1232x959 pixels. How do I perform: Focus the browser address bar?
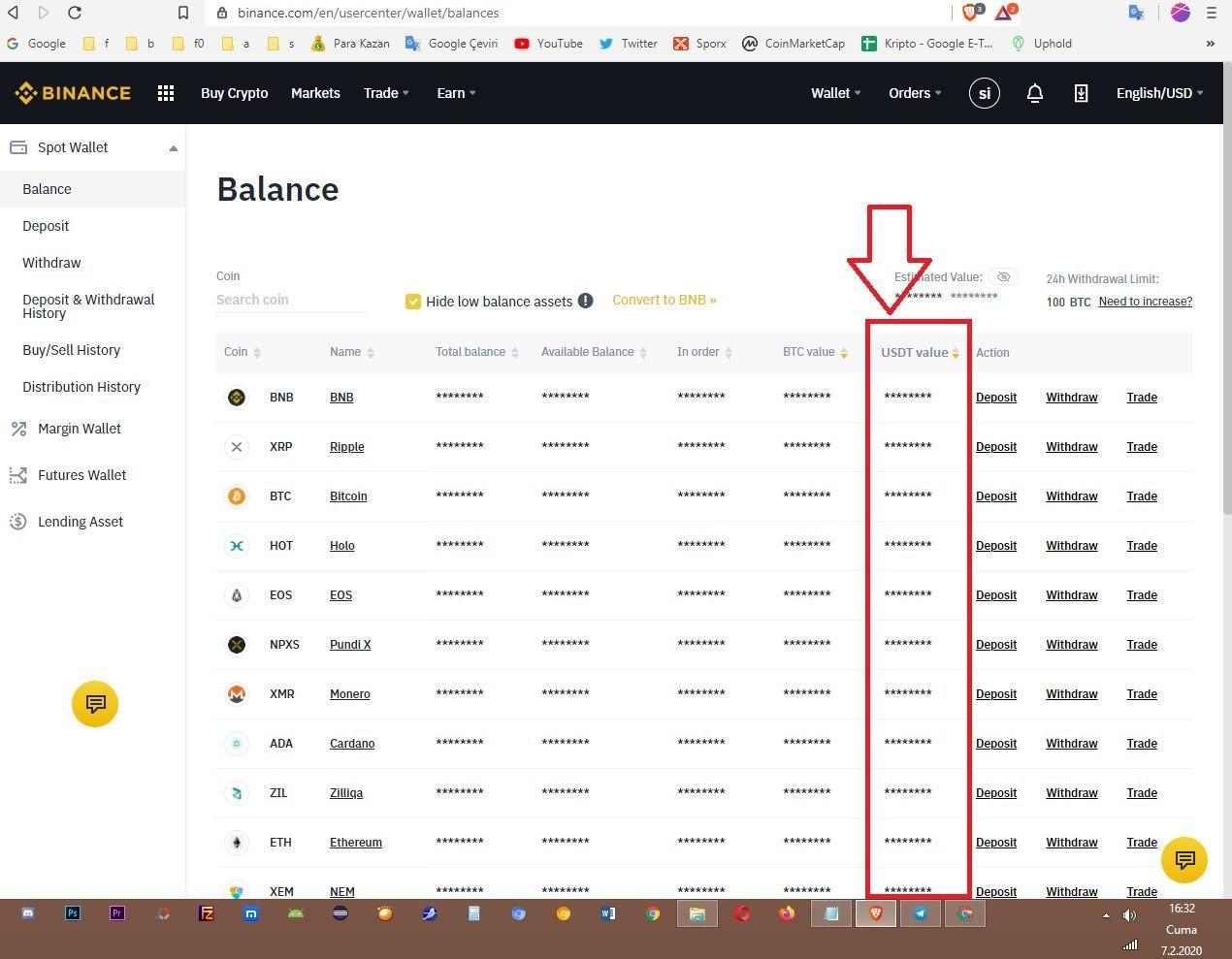coord(577,13)
